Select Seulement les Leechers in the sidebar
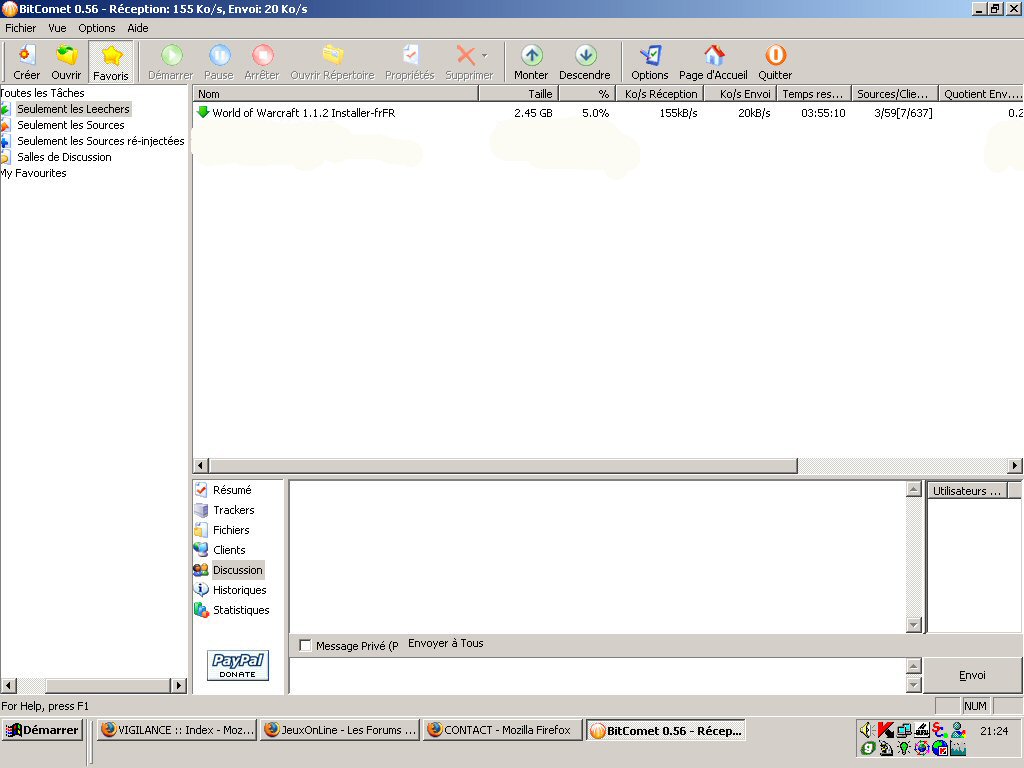 pos(73,109)
